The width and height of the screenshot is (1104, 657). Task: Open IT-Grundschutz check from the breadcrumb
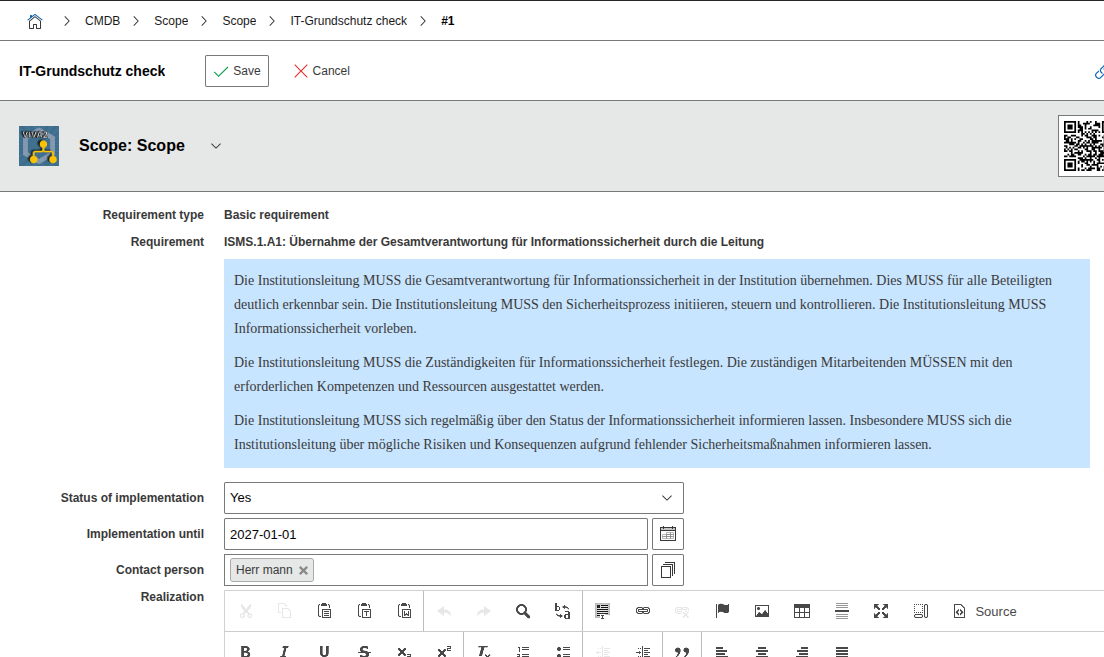347,20
